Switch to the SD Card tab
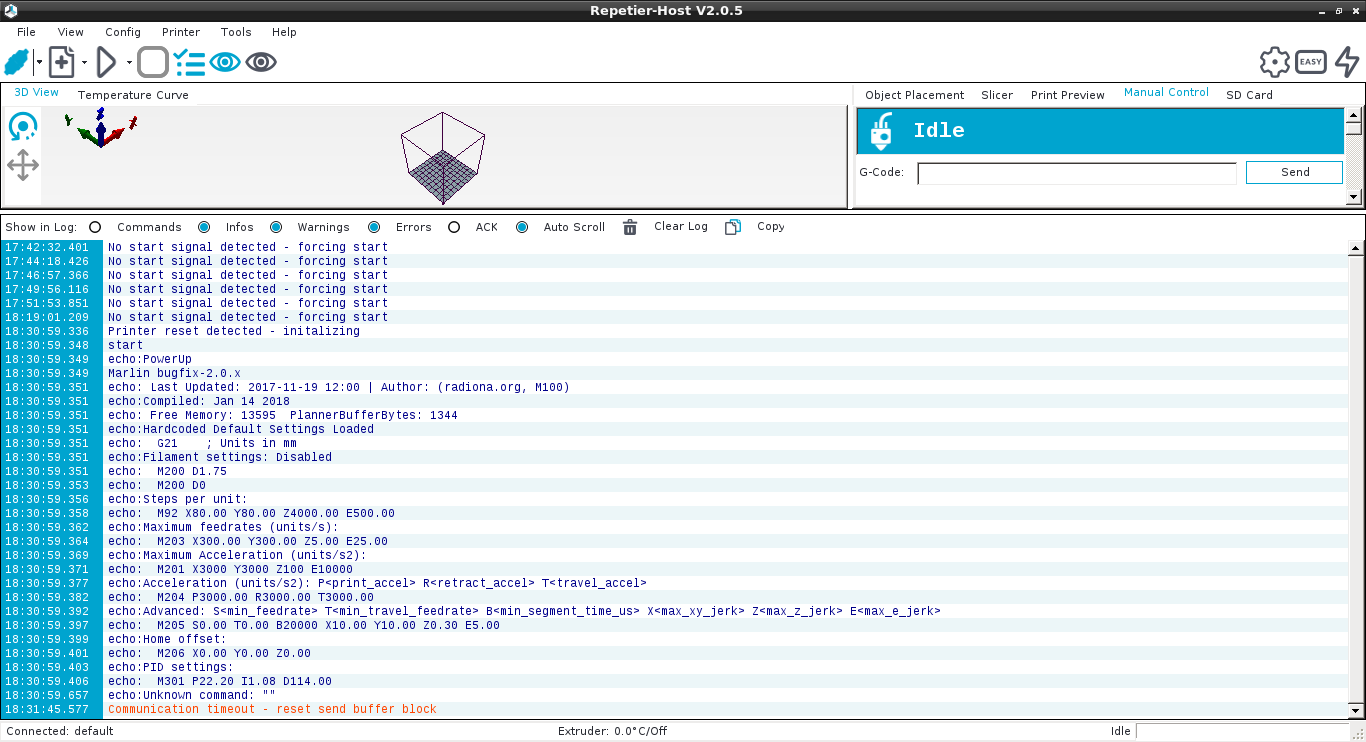Image resolution: width=1366 pixels, height=742 pixels. coord(1250,95)
